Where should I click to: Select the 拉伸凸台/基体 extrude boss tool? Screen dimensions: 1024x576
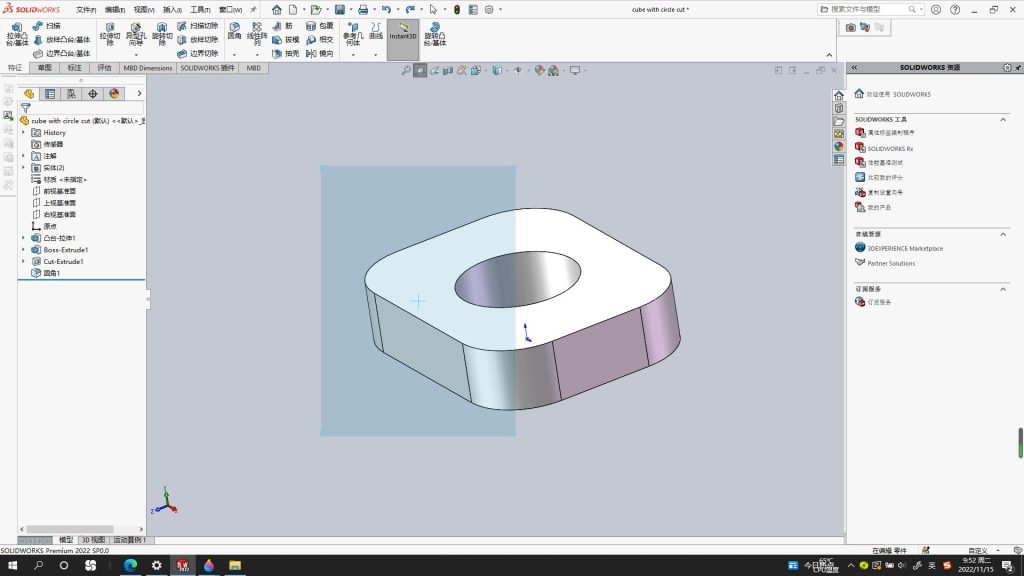[x=17, y=34]
